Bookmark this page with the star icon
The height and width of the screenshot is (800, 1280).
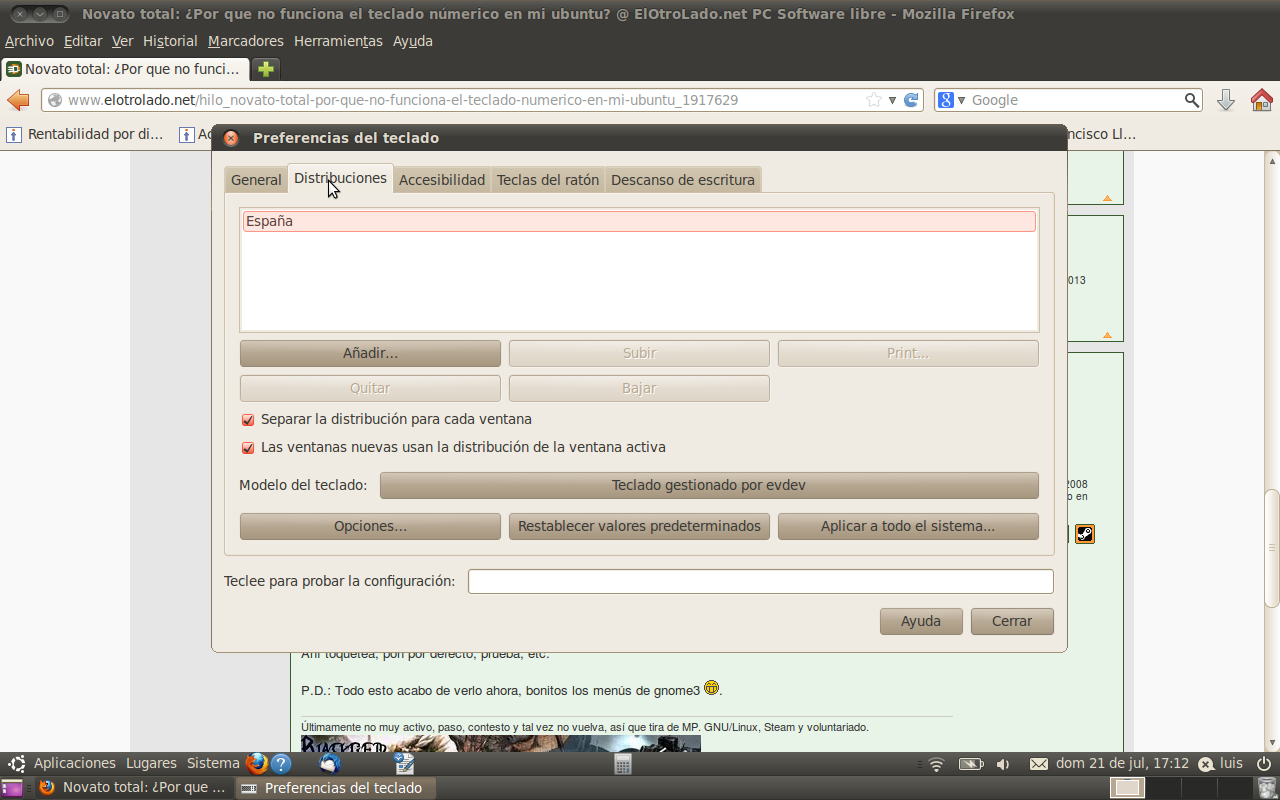(873, 100)
